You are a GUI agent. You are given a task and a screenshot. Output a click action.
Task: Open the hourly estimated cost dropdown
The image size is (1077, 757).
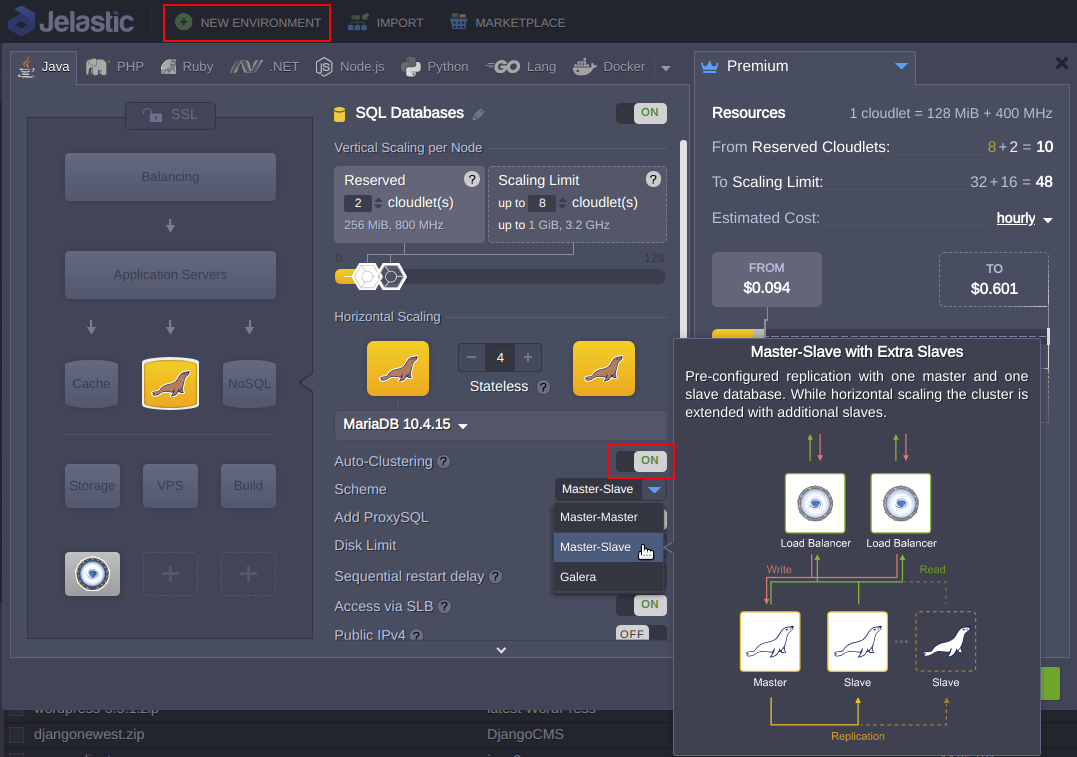point(1024,219)
